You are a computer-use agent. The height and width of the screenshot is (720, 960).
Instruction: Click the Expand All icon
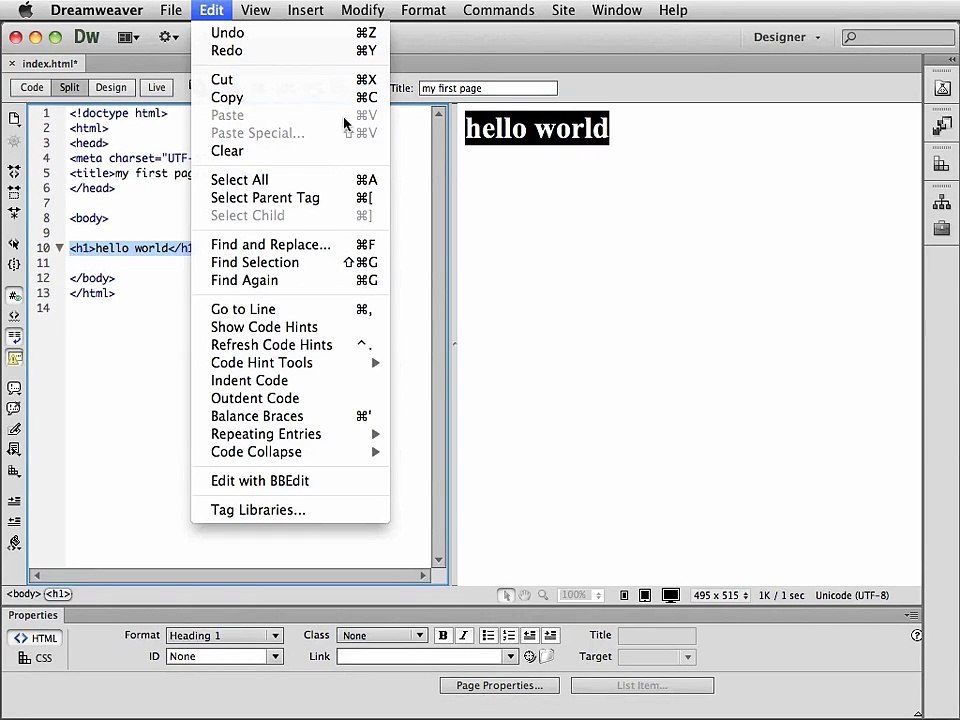[14, 213]
